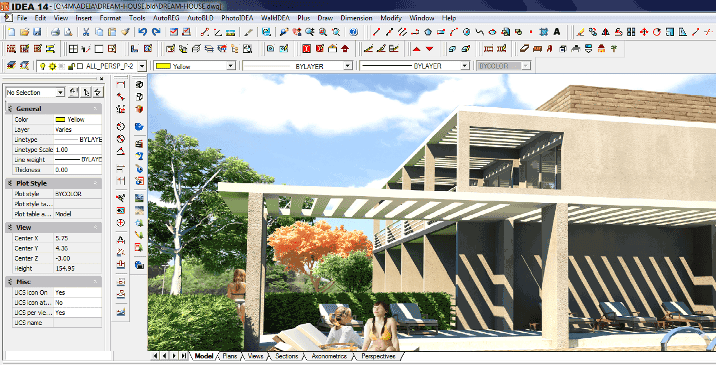Screen dimensions: 716x365
Task: Select the Polygon draw tool
Action: point(428,32)
